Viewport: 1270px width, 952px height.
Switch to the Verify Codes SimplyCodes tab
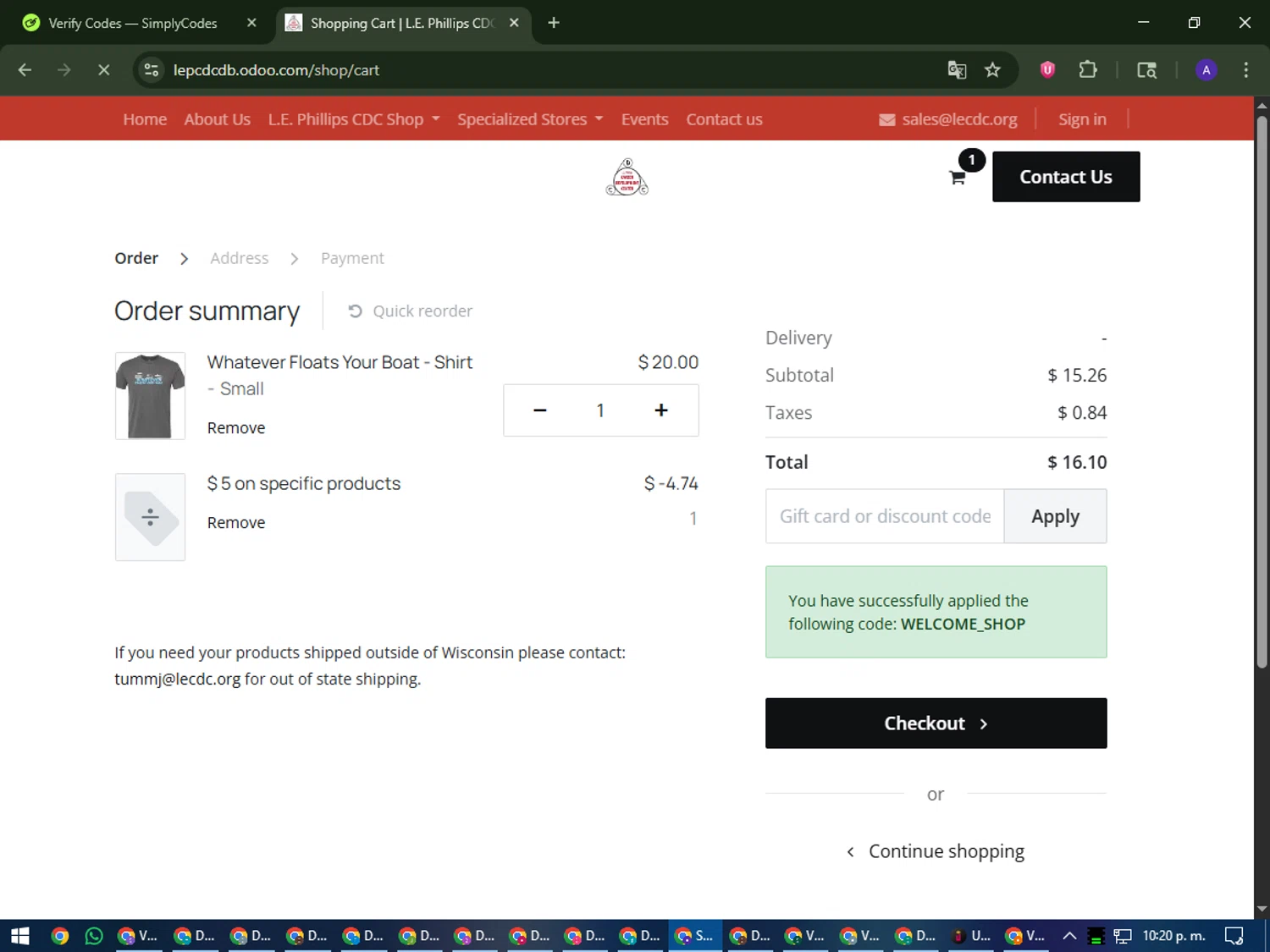point(133,23)
